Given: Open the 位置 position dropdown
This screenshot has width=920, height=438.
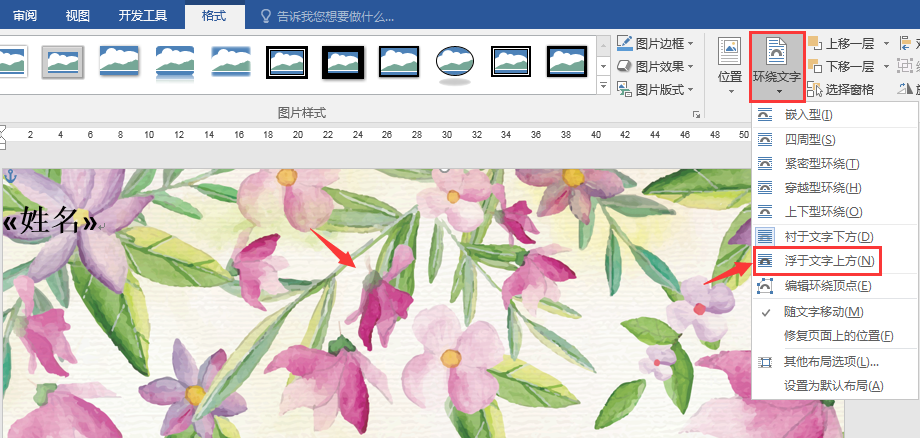Looking at the screenshot, I should pyautogui.click(x=730, y=66).
